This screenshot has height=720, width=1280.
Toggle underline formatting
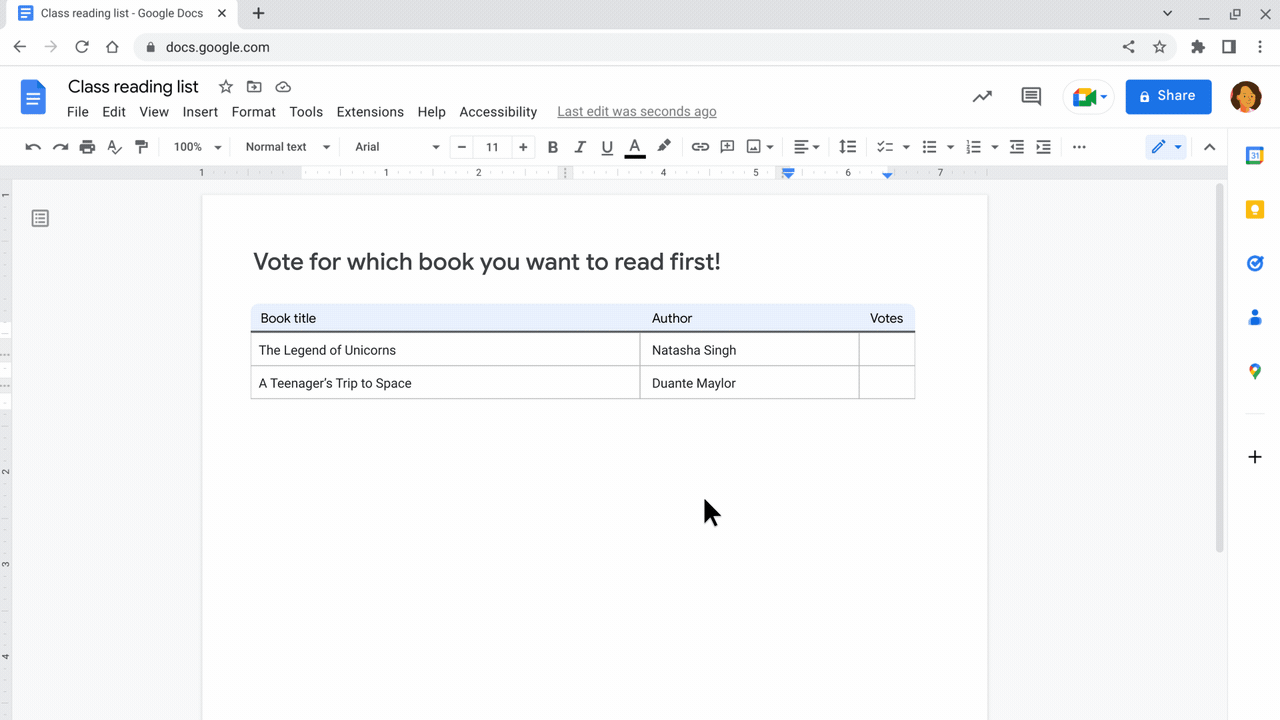click(x=607, y=147)
